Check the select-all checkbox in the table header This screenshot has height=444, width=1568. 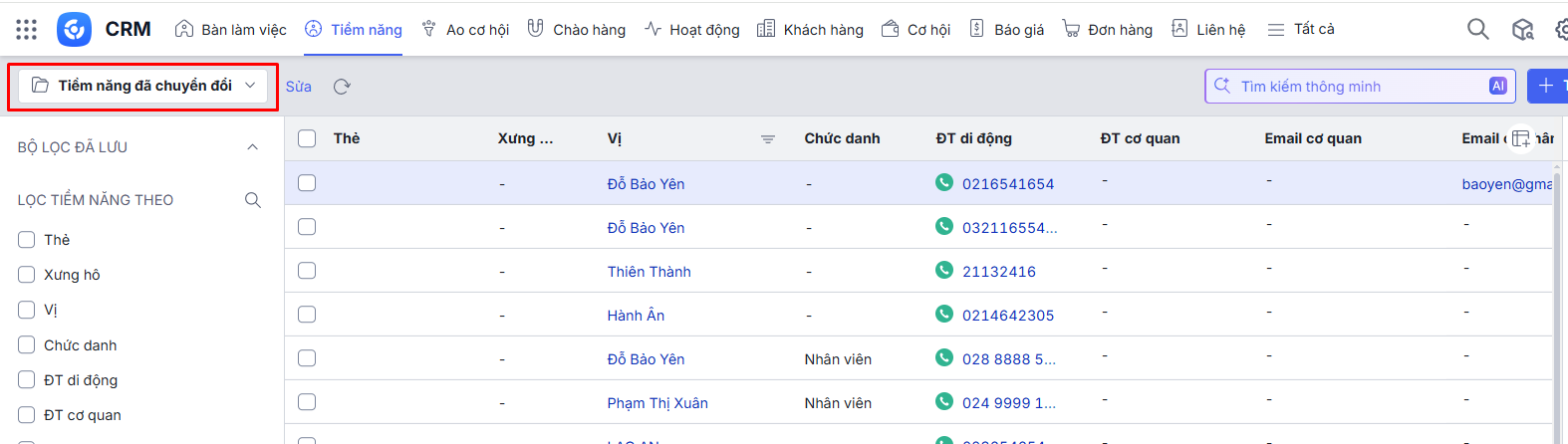(x=307, y=138)
